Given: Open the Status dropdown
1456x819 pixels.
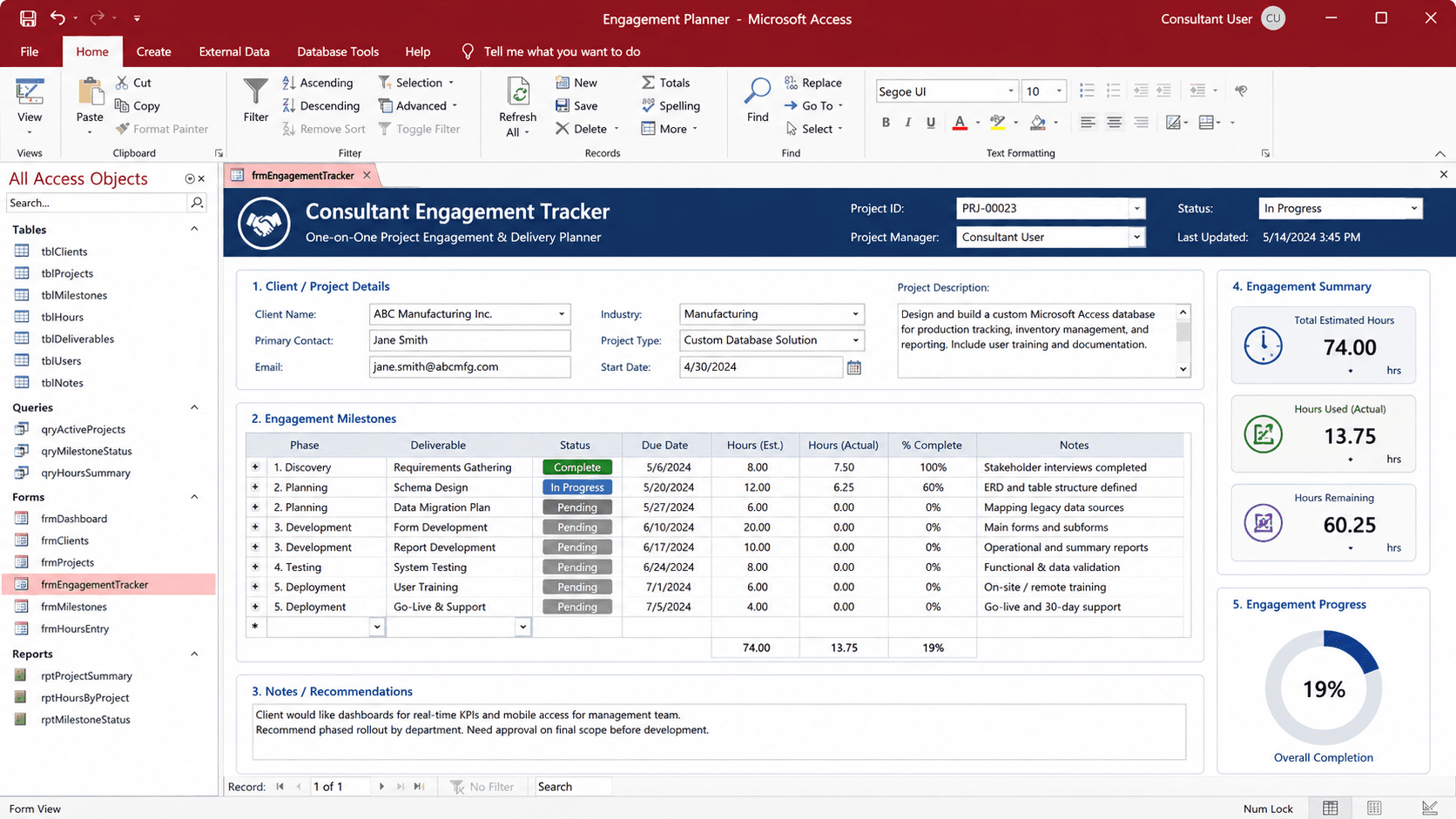Looking at the screenshot, I should 1413,209.
